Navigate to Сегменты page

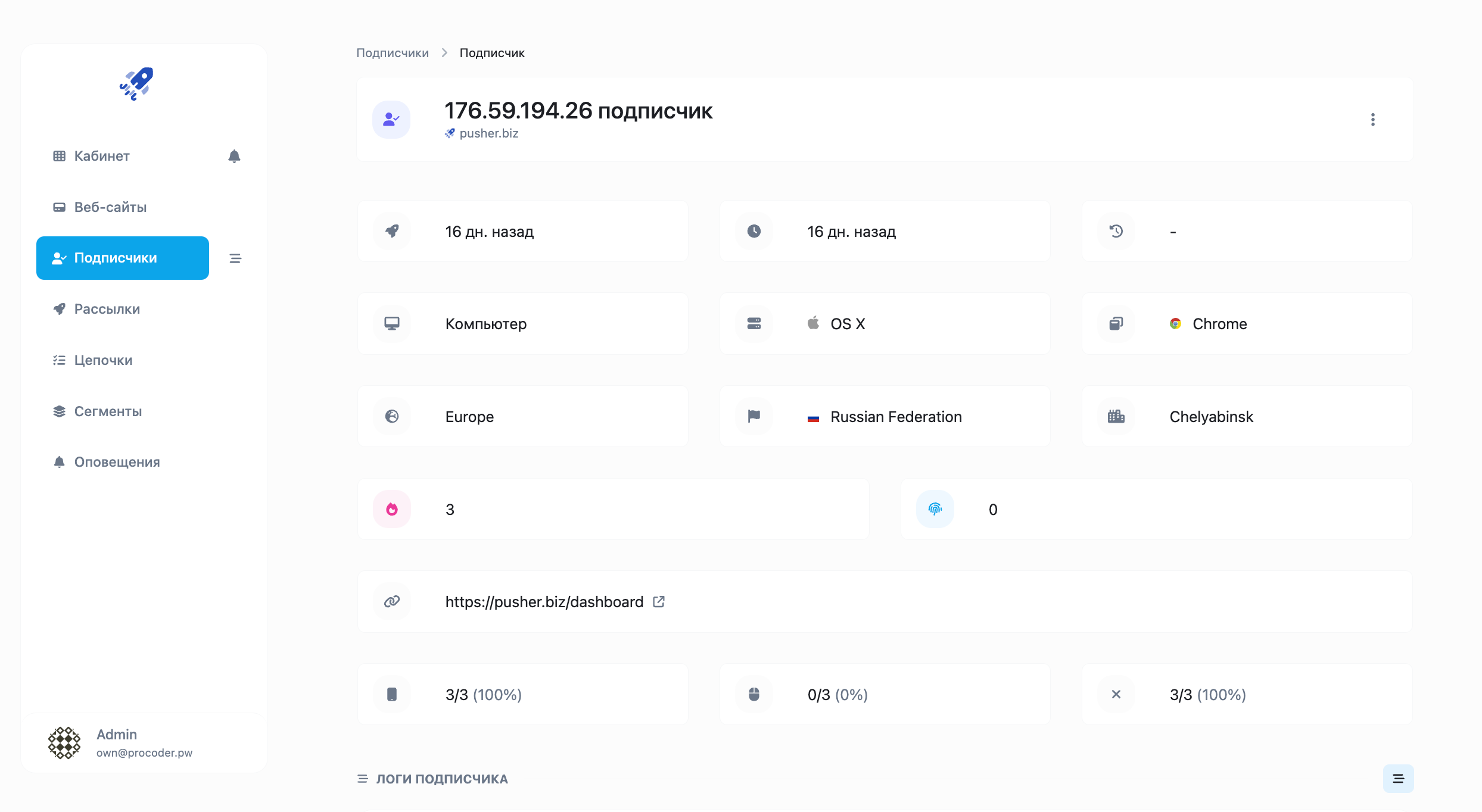[x=108, y=411]
